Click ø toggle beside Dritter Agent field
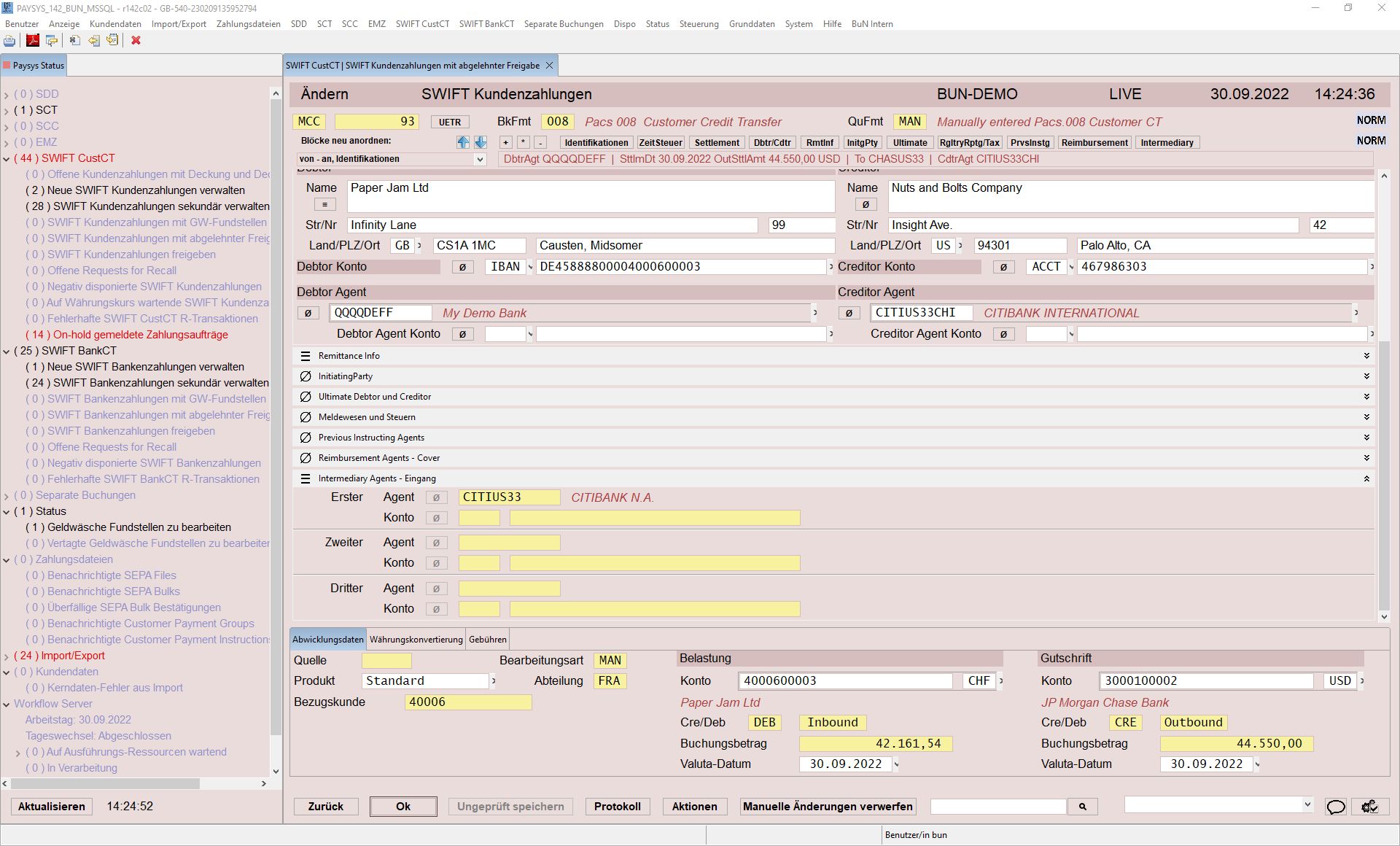 tap(436, 589)
